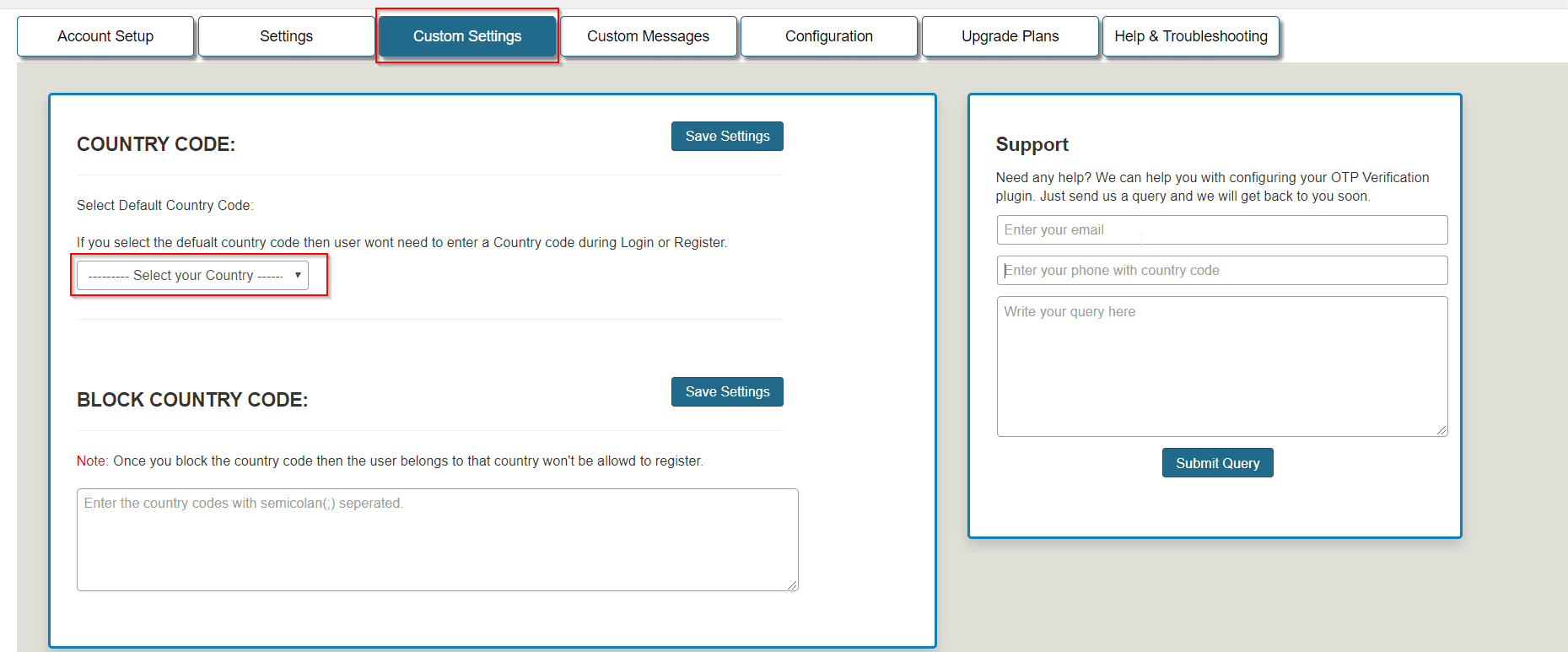Select the Custom Settings tab
The width and height of the screenshot is (1568, 652).
pyautogui.click(x=466, y=36)
